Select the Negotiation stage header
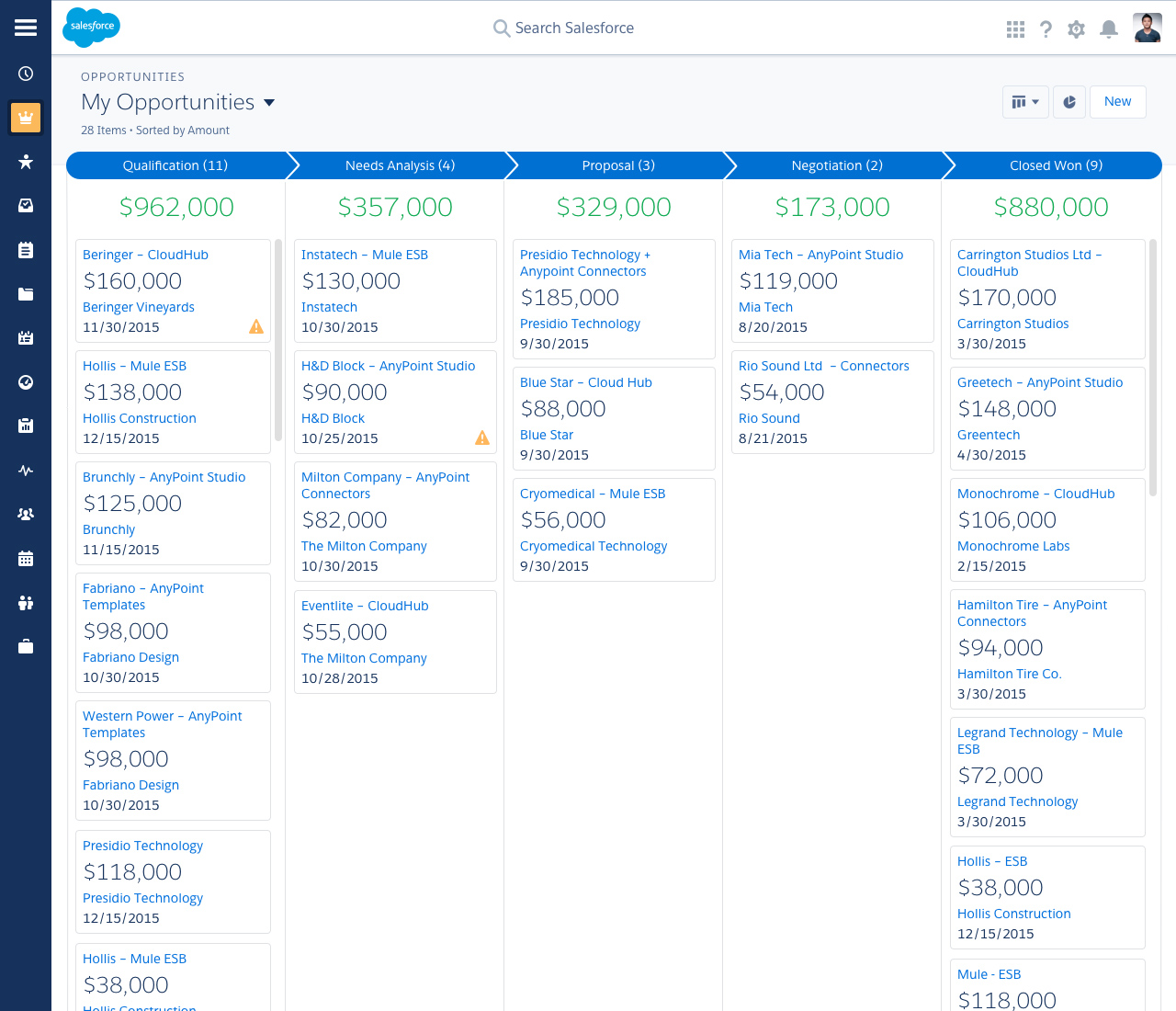The width and height of the screenshot is (1176, 1011). click(x=836, y=165)
